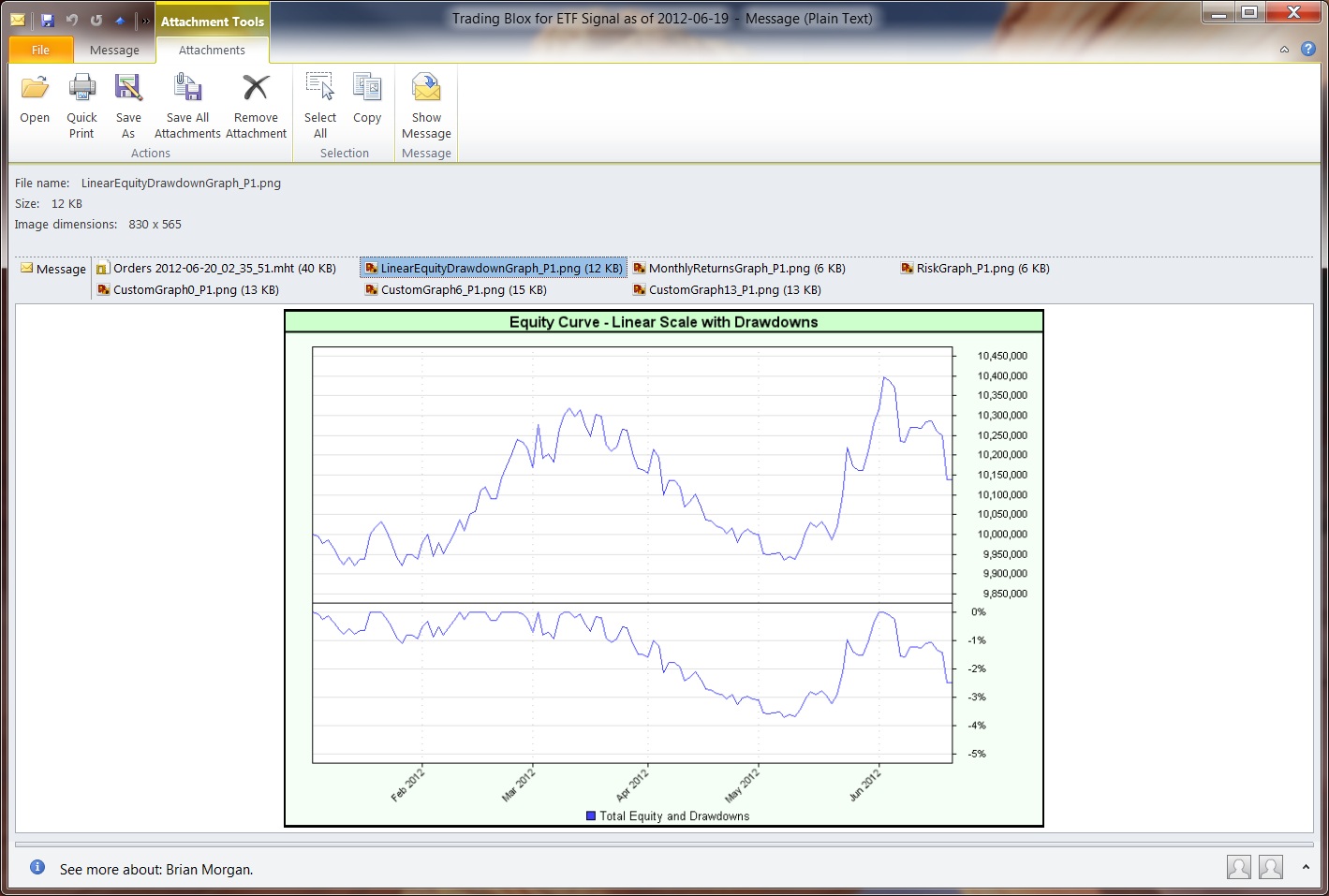
Task: Click the Save icon in the quick access toolbar
Action: click(x=48, y=20)
